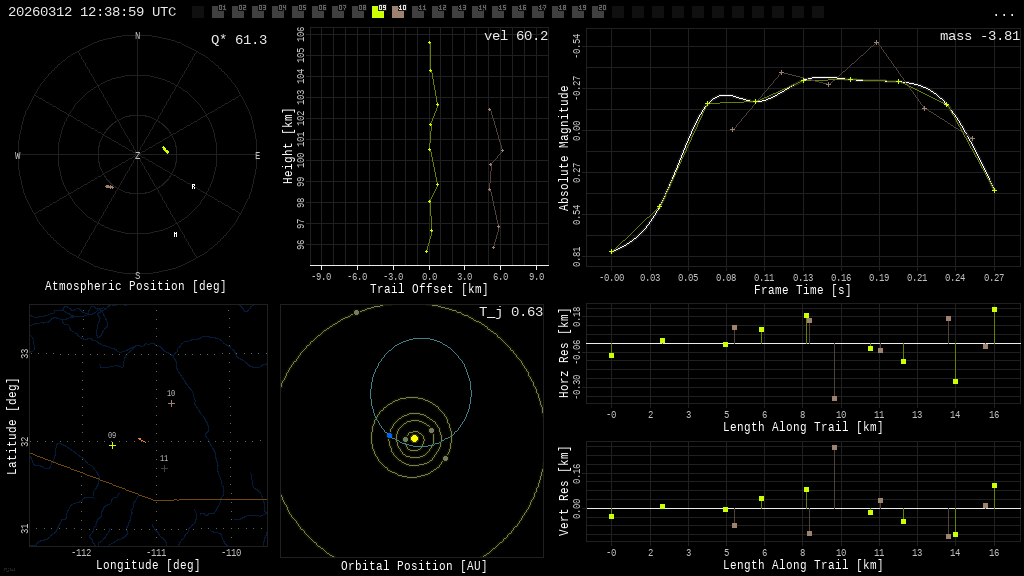Select the tan station 10 swatch
The image size is (1024, 576).
pos(398,12)
